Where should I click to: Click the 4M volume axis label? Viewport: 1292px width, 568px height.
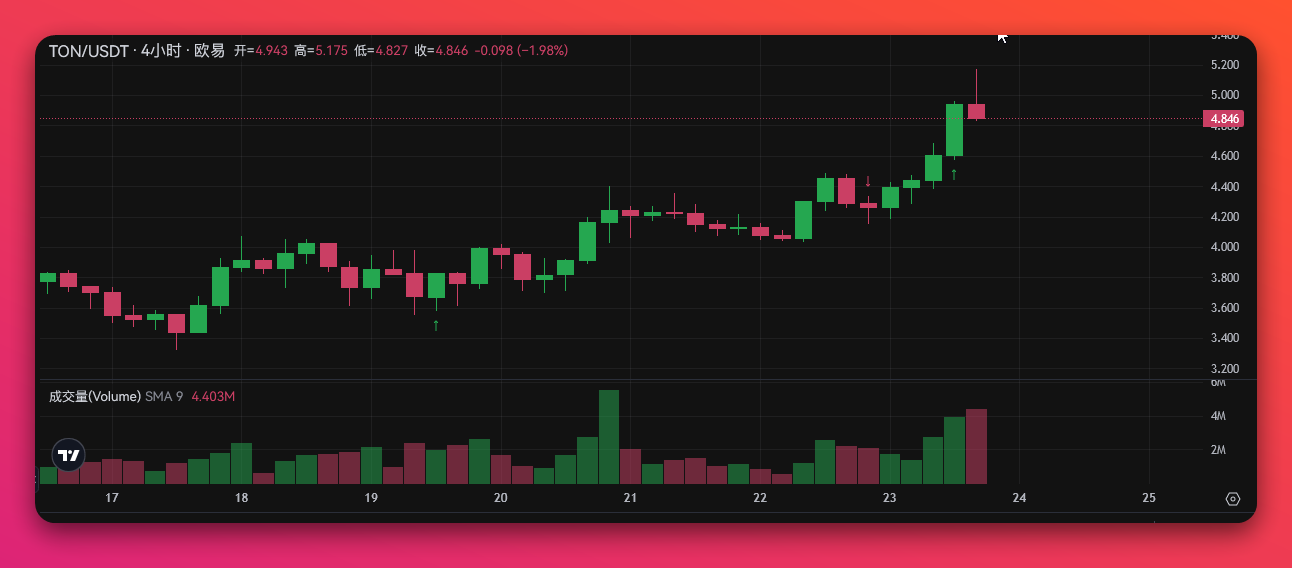[1218, 416]
